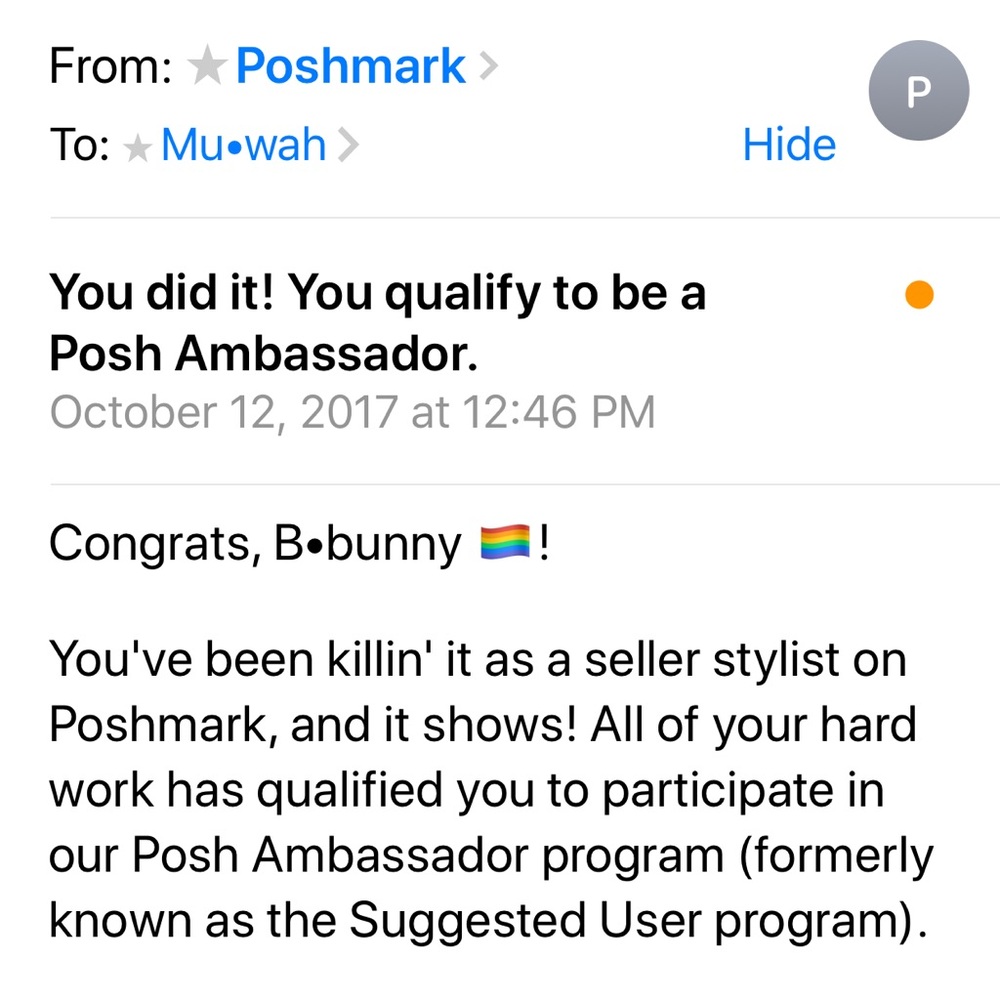The image size is (1000, 1000).
Task: Tap the rainbow flag emoji in greeting
Action: pos(508,545)
